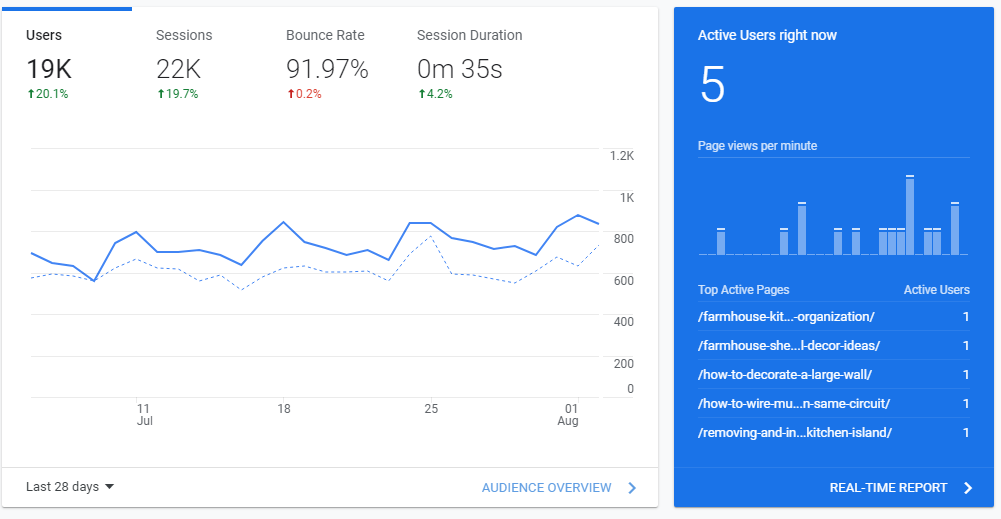Click the caret arrow next to Last 28 days
Viewport: 1001px width, 519px height.
click(109, 487)
